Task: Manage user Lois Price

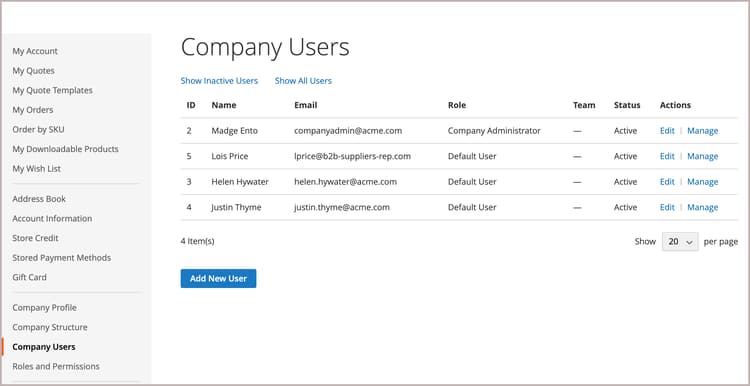Action: click(703, 156)
